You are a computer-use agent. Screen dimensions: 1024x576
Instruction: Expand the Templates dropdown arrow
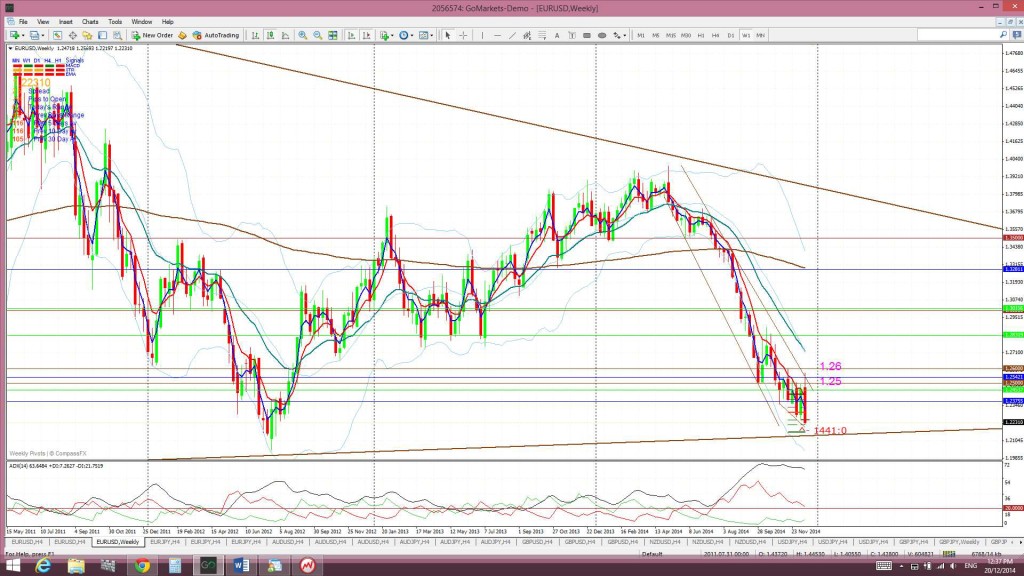(432, 35)
